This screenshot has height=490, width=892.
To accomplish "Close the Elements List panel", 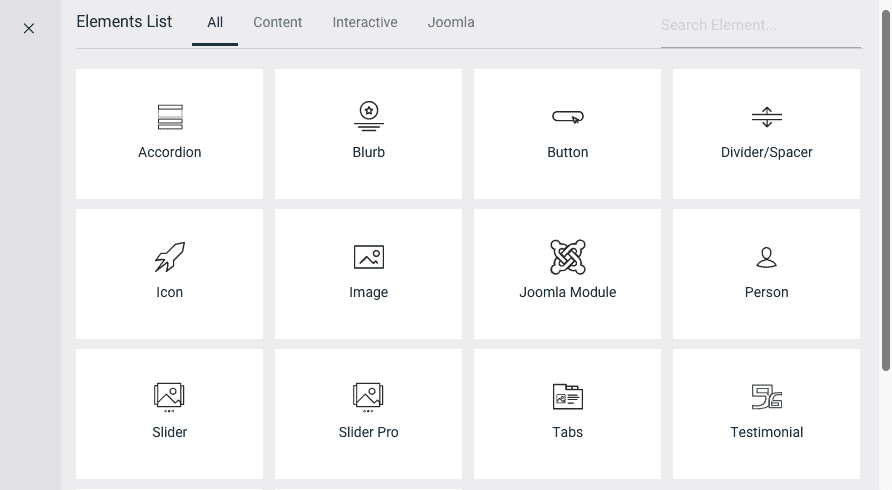I will tap(29, 28).
